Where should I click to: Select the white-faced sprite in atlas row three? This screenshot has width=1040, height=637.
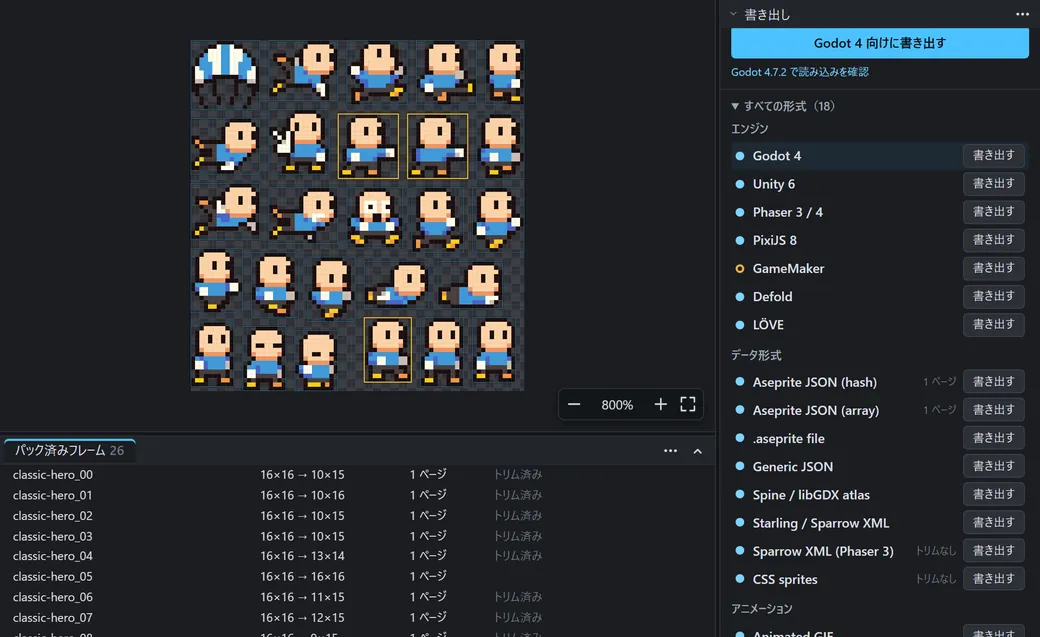[375, 218]
